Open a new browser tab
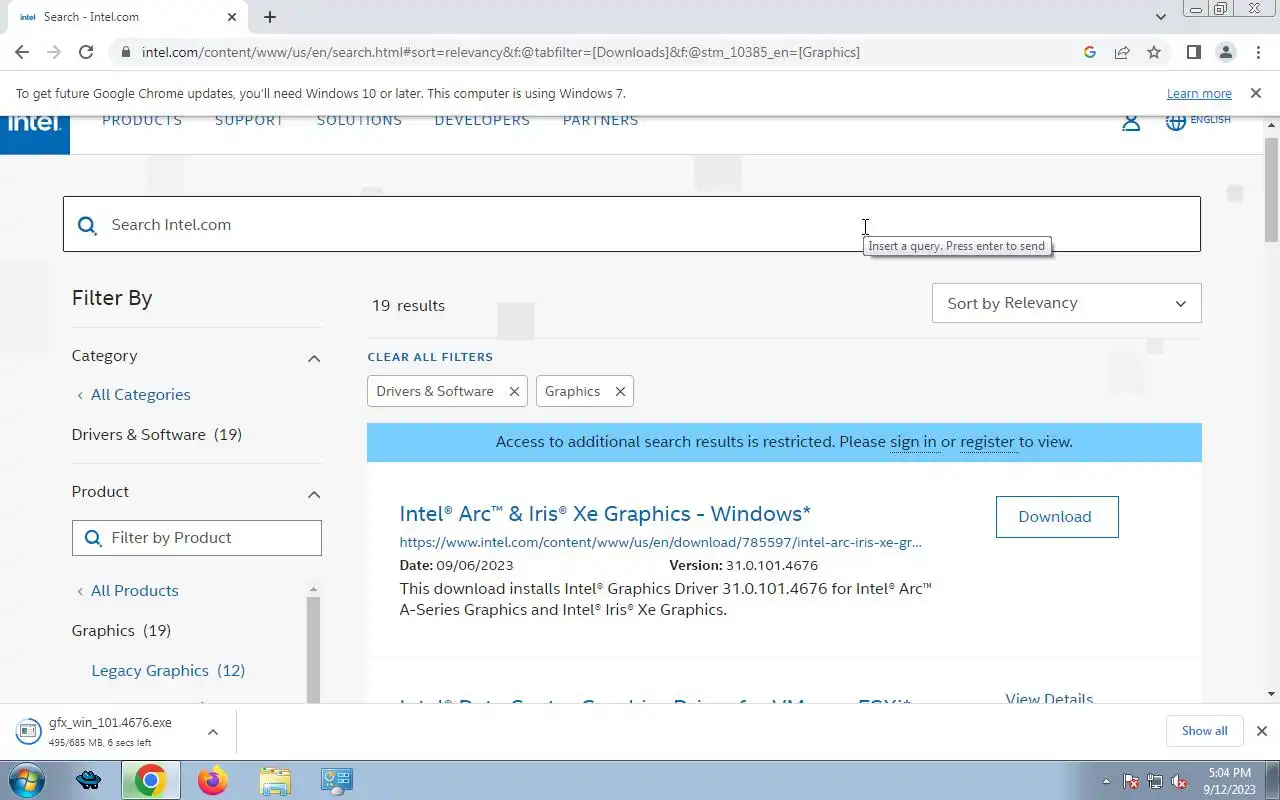 270,17
